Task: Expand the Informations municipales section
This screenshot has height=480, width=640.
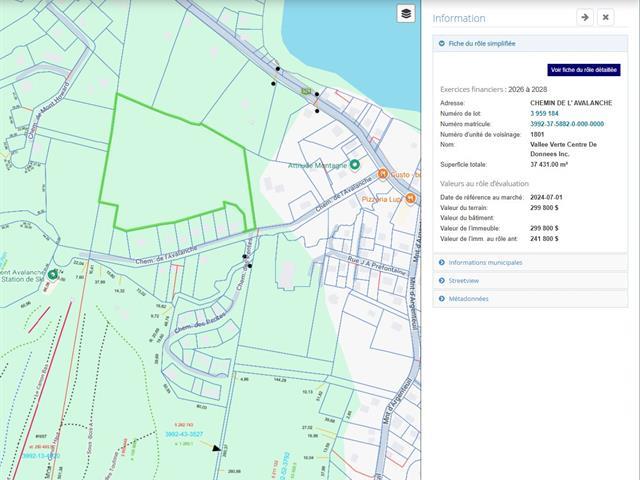Action: tap(485, 263)
